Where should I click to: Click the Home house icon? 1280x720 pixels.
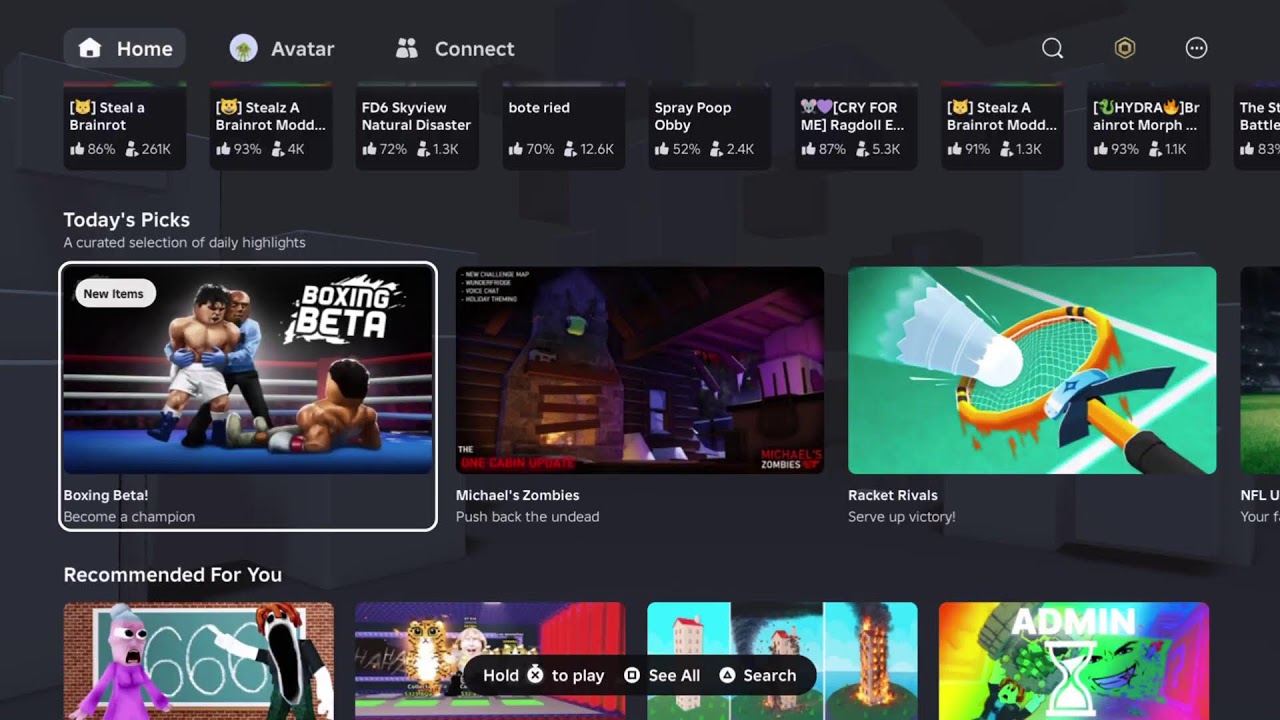(90, 48)
